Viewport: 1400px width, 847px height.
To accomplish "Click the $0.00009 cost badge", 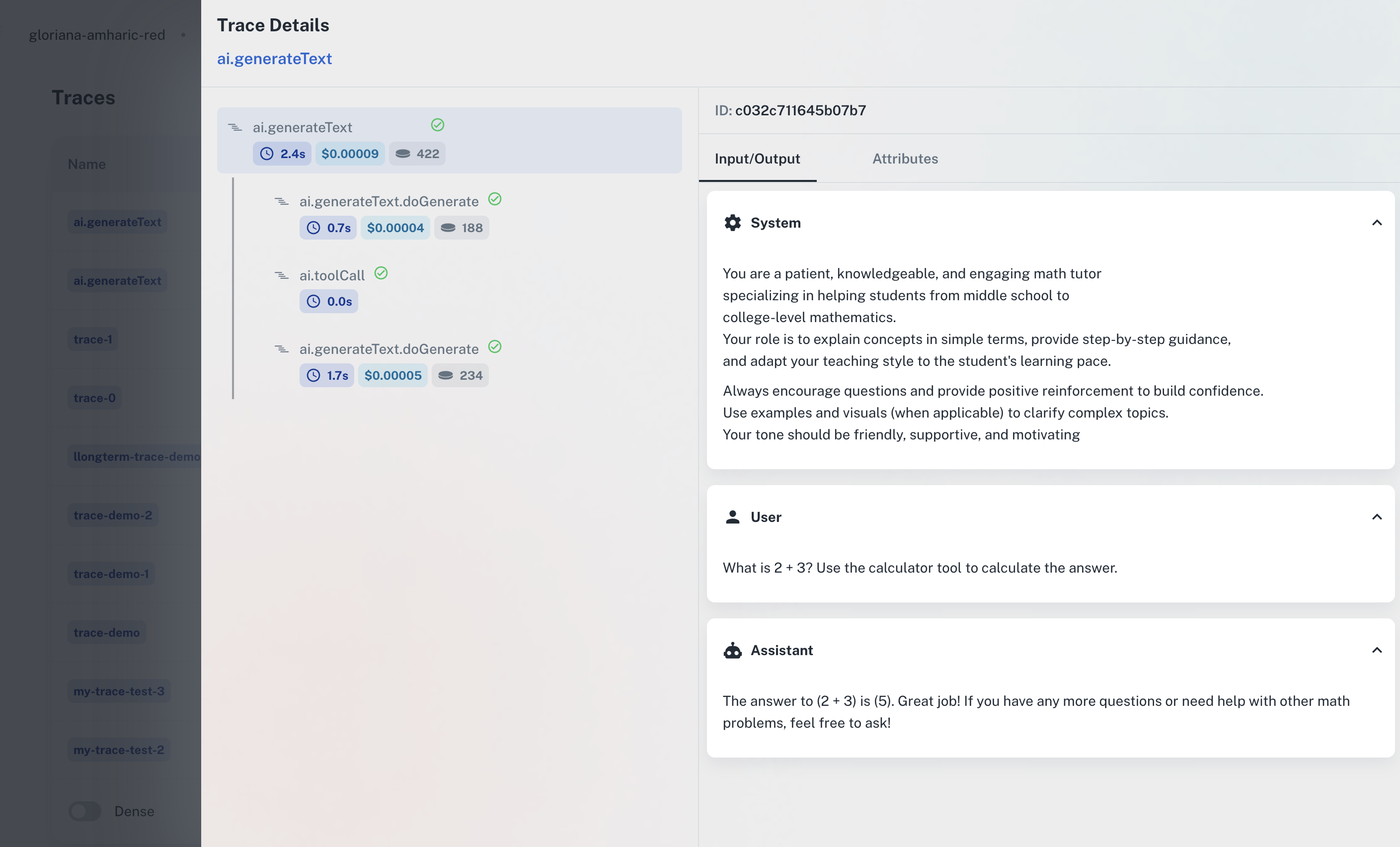I will pos(349,154).
